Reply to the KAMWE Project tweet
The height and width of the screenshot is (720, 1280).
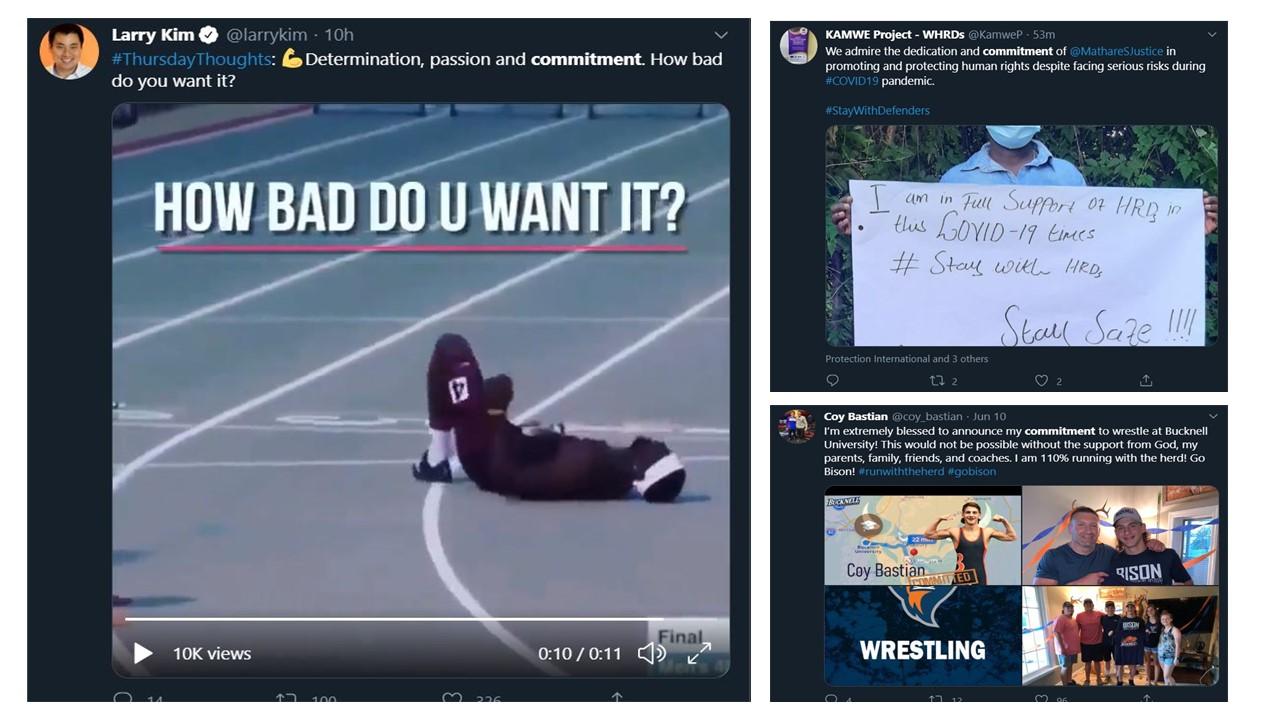pyautogui.click(x=832, y=380)
